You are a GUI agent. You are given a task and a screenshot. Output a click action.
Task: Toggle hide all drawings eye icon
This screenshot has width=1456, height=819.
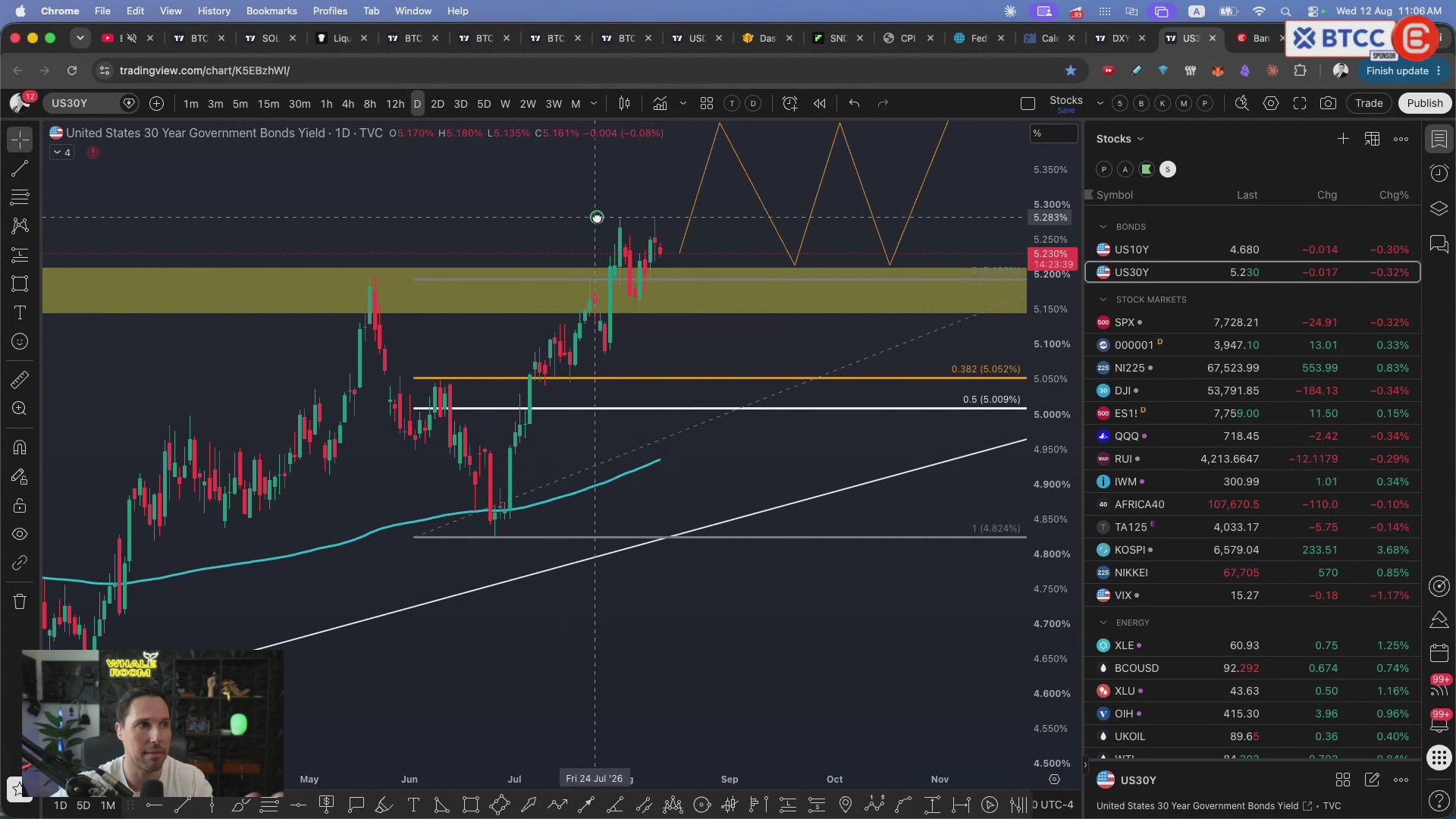pyautogui.click(x=20, y=534)
